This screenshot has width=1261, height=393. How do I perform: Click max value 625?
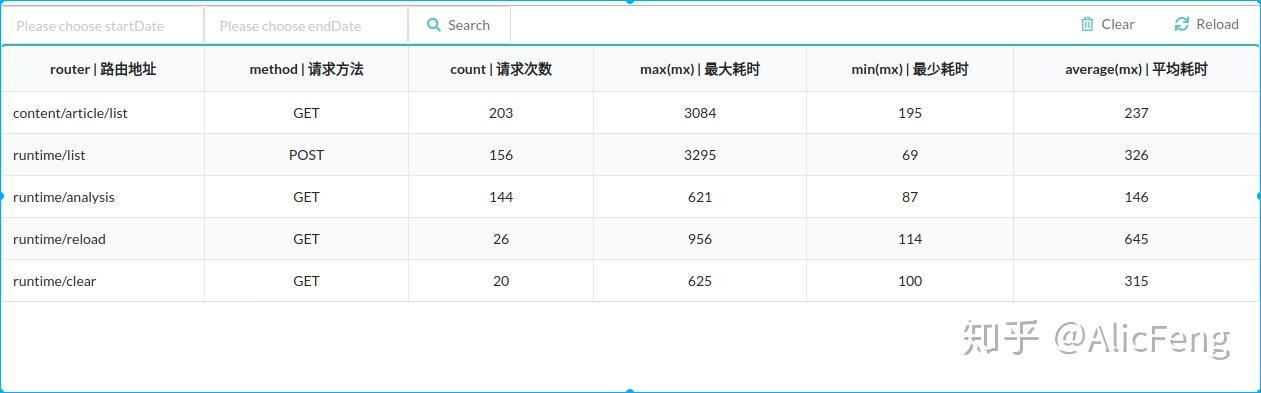tap(700, 281)
